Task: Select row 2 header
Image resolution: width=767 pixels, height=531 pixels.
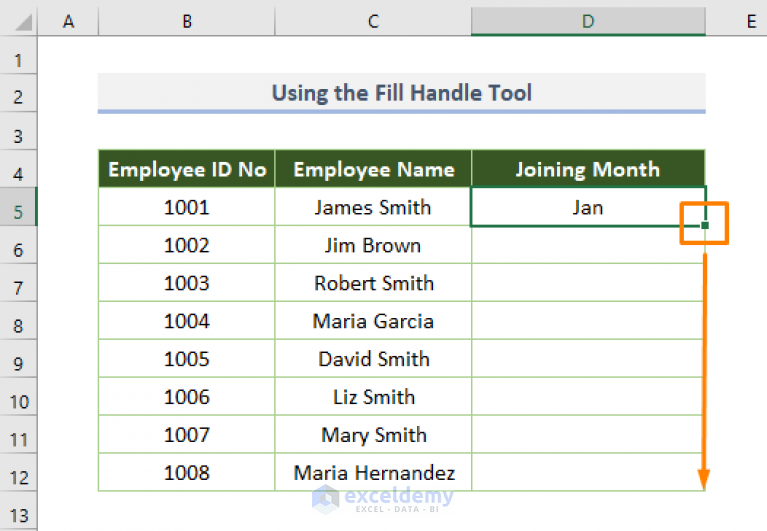Action: point(18,93)
